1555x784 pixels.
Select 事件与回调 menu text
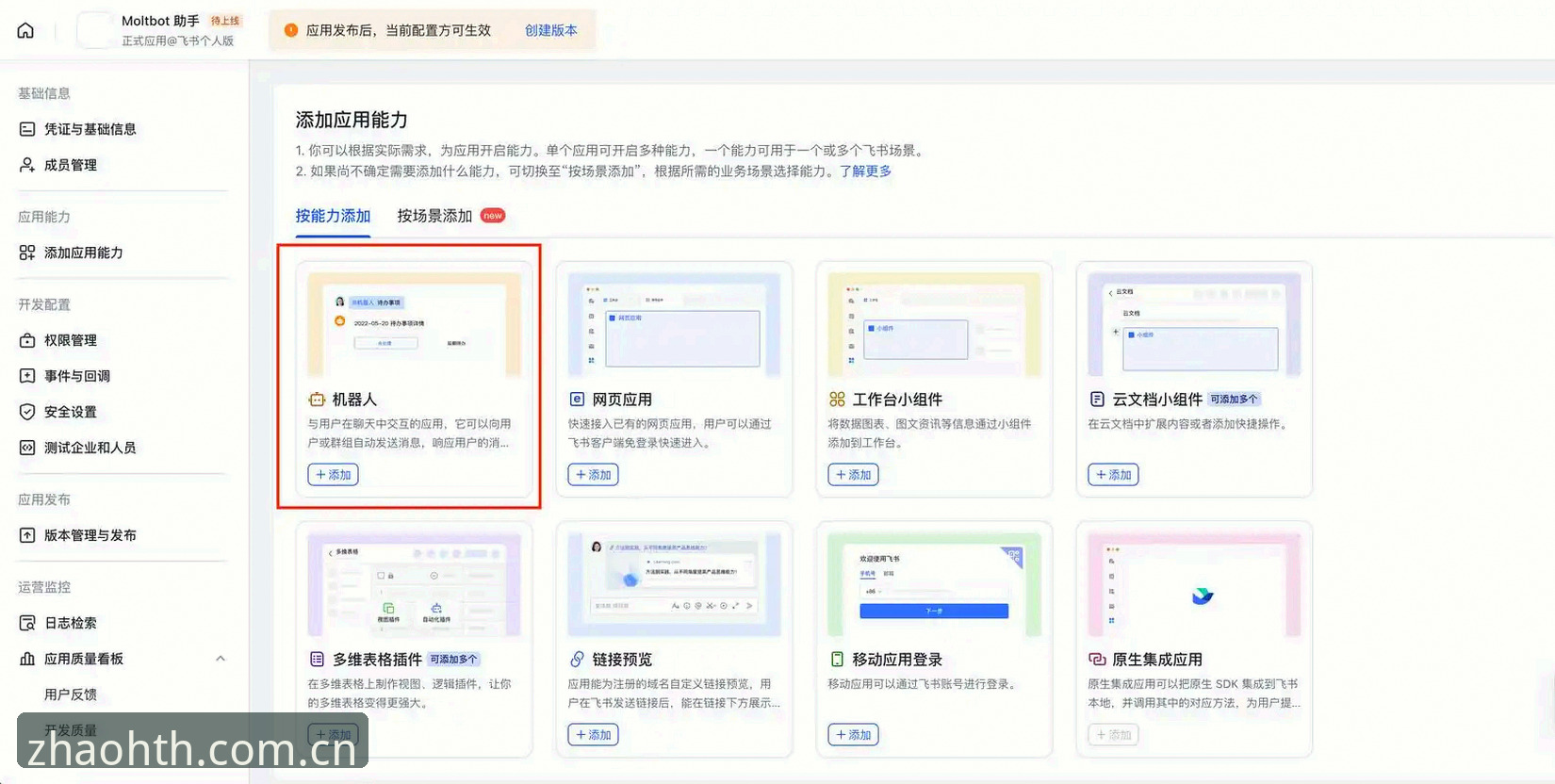(77, 376)
